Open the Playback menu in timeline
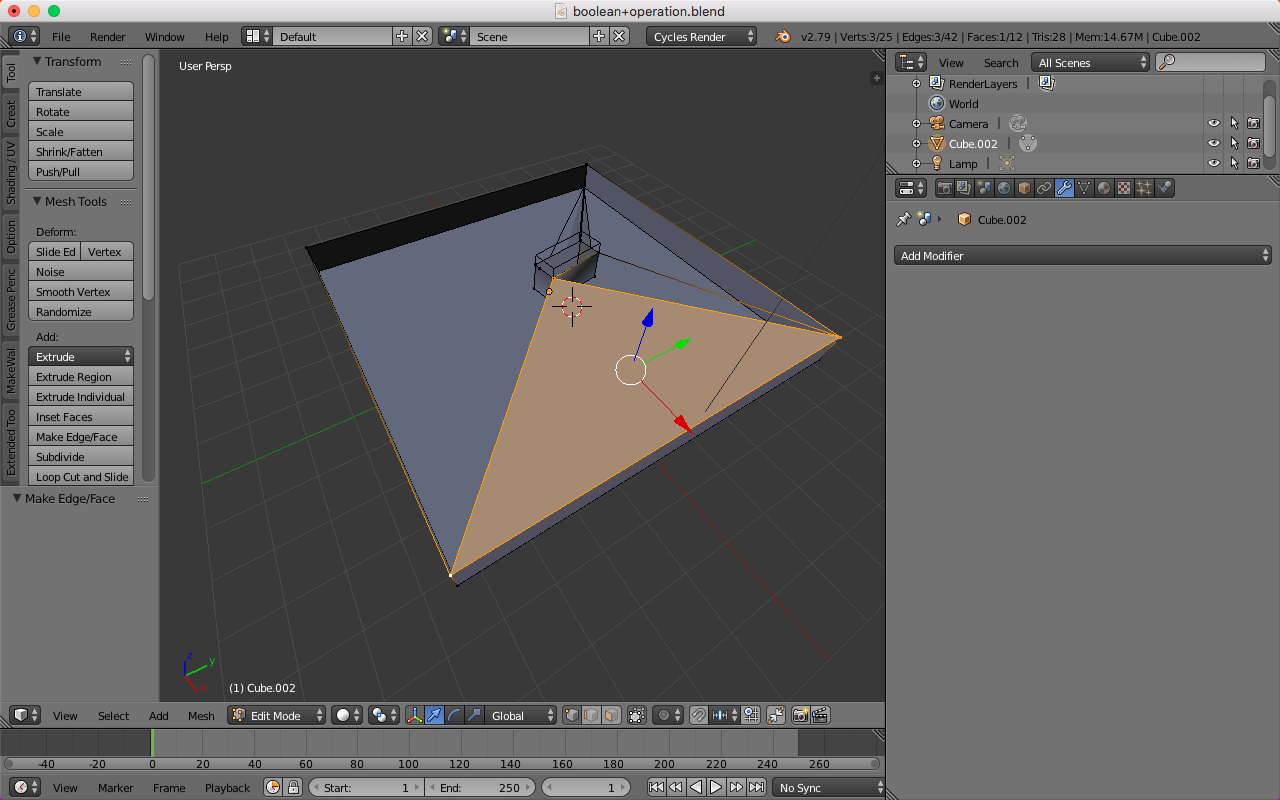The height and width of the screenshot is (800, 1280). tap(227, 787)
